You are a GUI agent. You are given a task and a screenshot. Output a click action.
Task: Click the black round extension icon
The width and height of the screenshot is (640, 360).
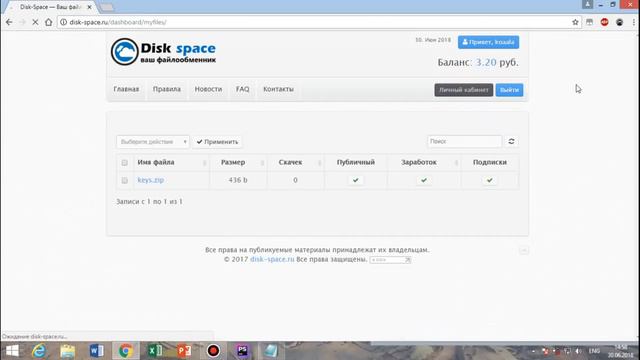620,22
